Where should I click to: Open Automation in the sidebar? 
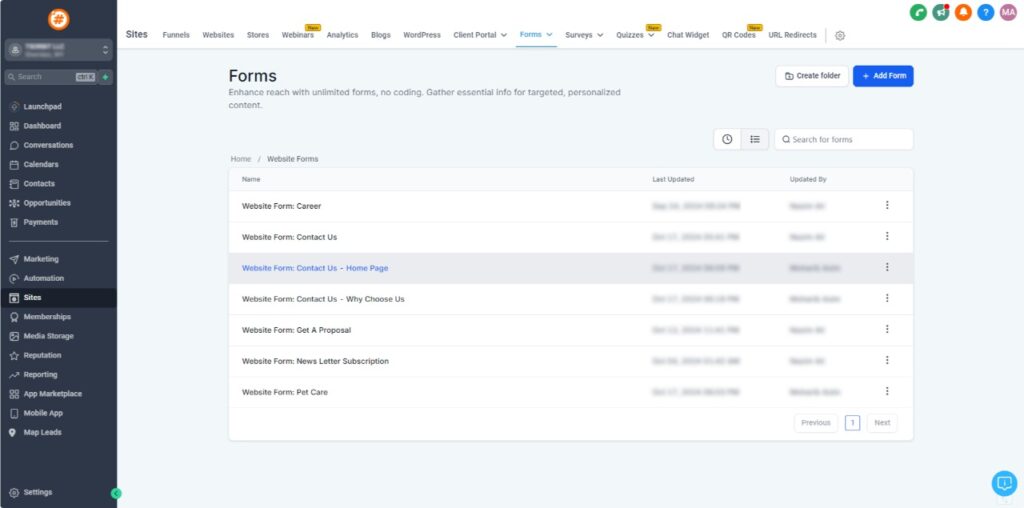click(43, 278)
